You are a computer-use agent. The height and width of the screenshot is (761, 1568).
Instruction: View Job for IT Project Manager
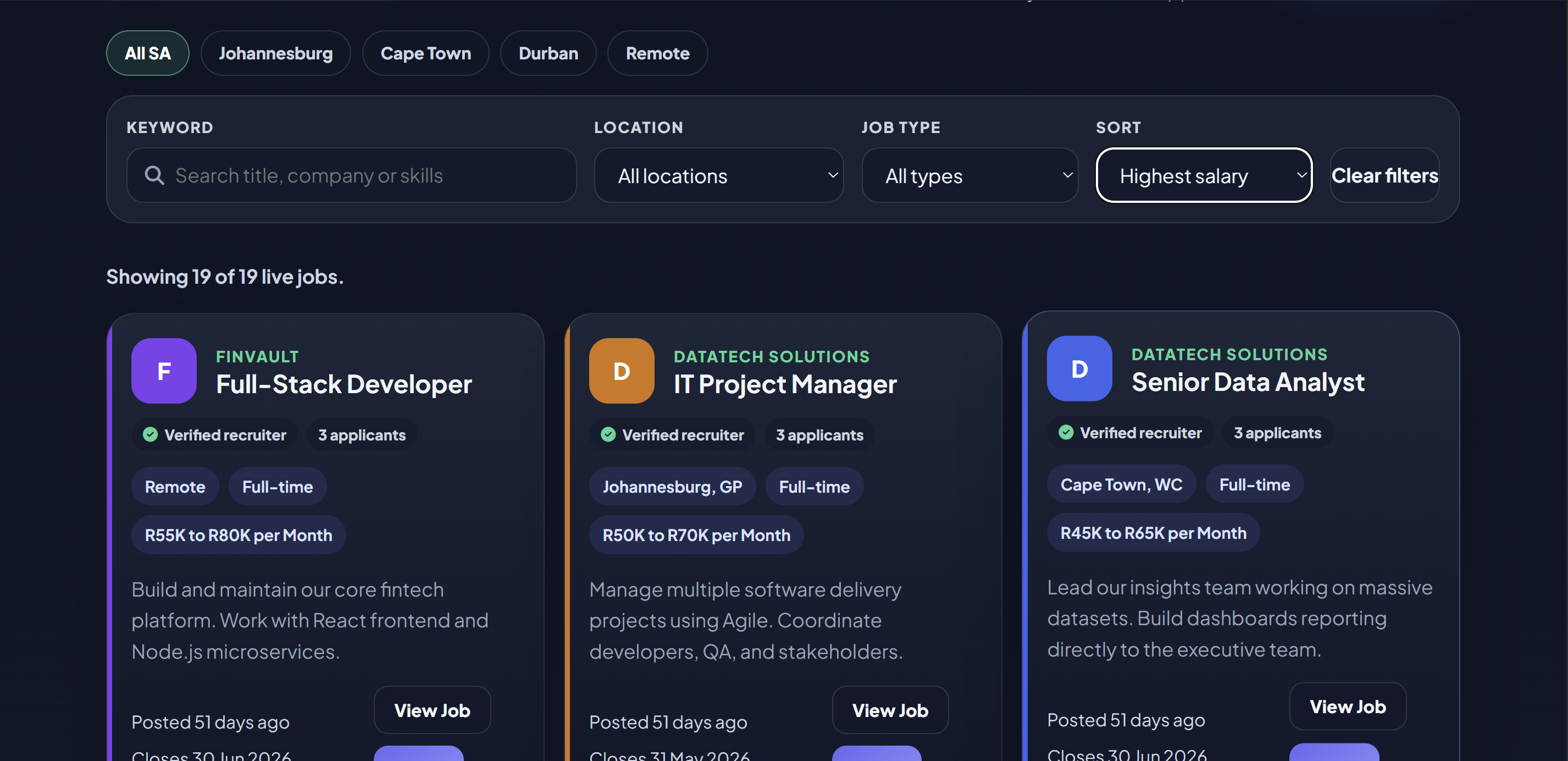(x=890, y=710)
